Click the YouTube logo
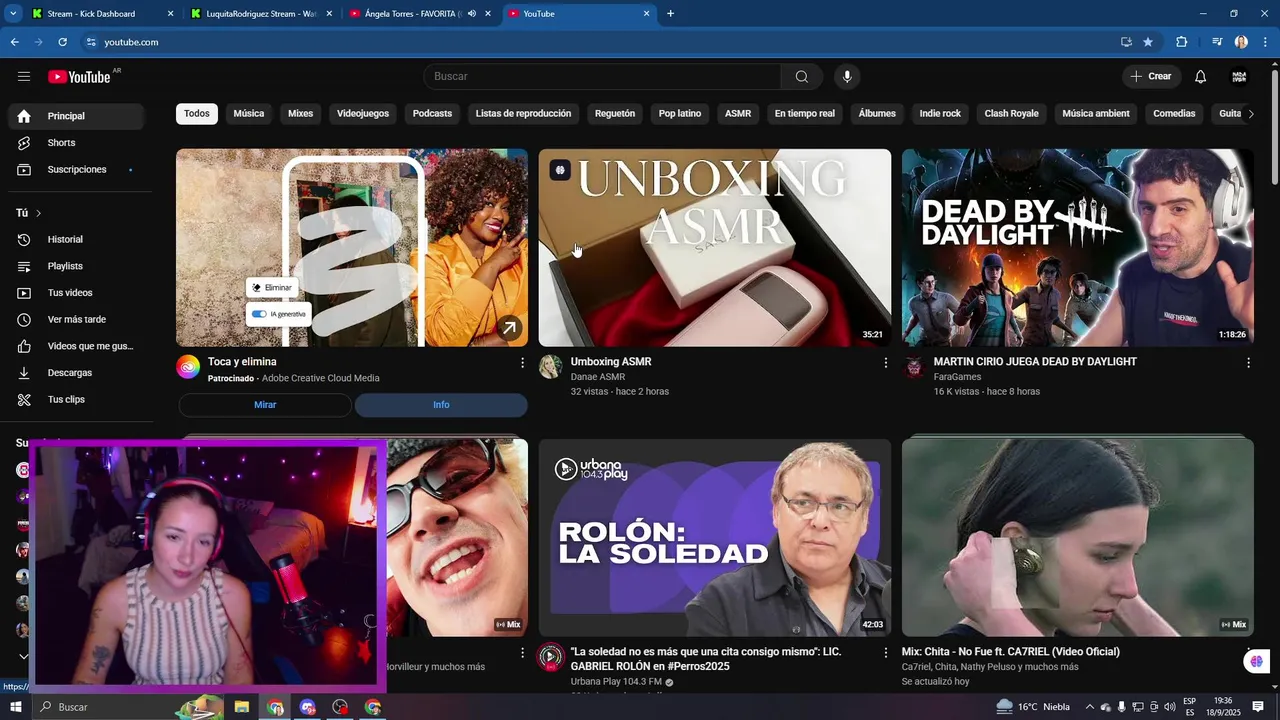 (79, 77)
